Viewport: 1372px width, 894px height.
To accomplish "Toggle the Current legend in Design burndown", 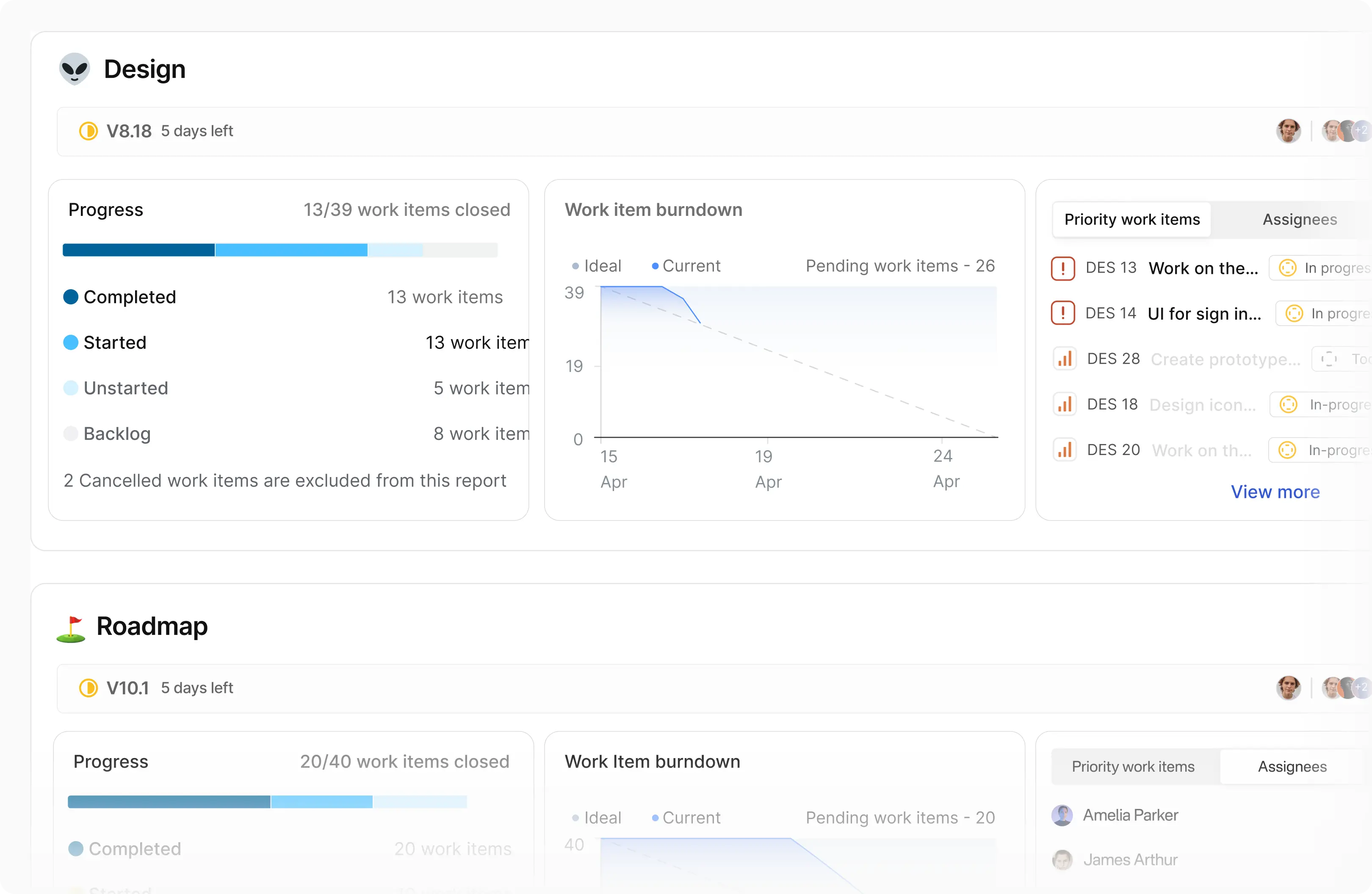I will pos(686,266).
